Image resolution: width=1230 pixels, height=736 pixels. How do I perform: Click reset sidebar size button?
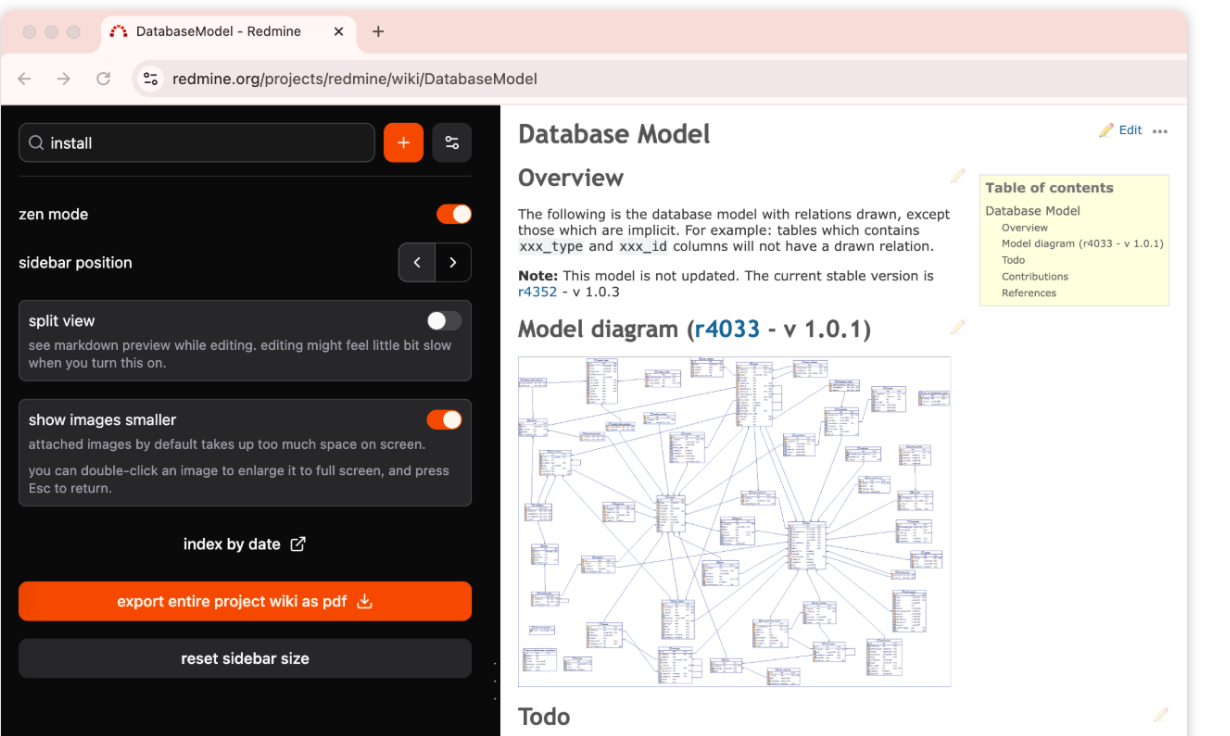pos(245,658)
